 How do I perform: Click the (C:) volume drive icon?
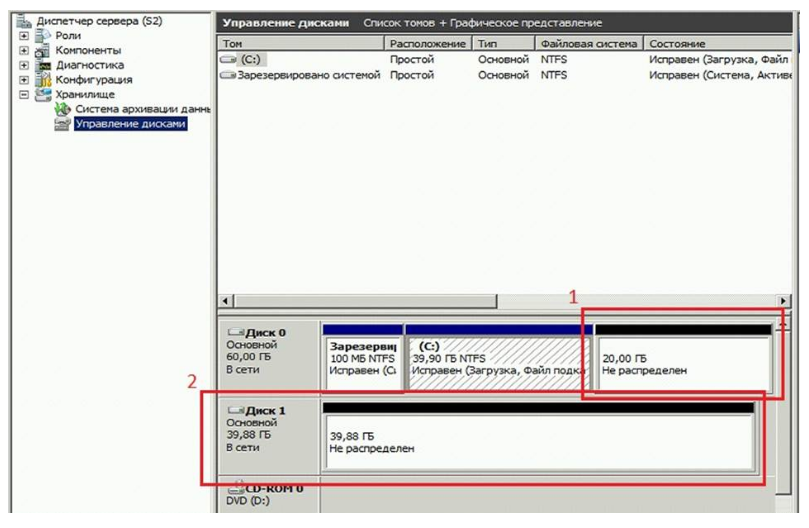(x=229, y=60)
